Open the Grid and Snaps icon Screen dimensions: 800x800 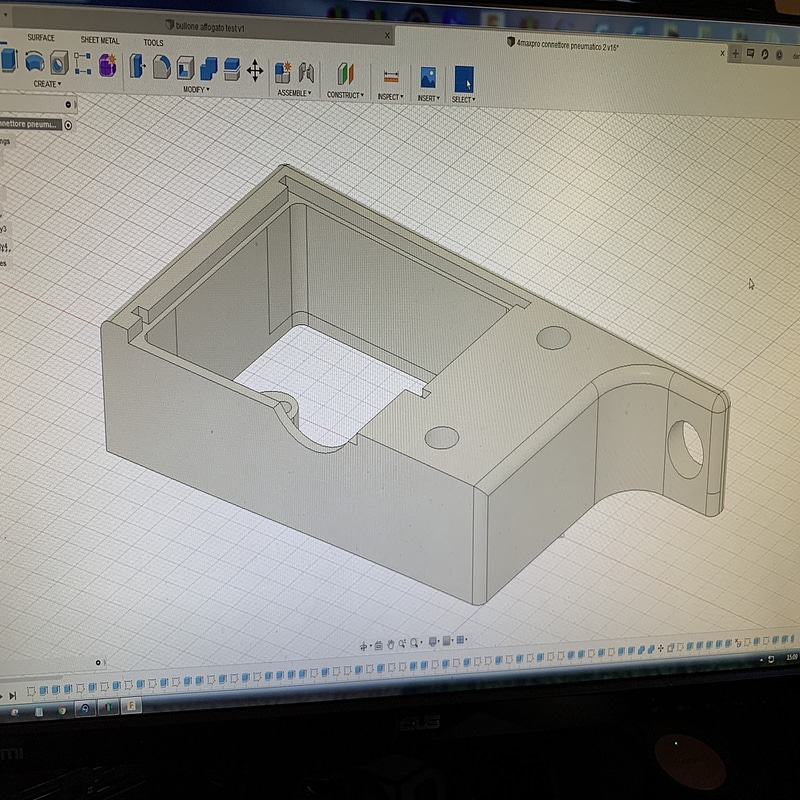coord(446,640)
